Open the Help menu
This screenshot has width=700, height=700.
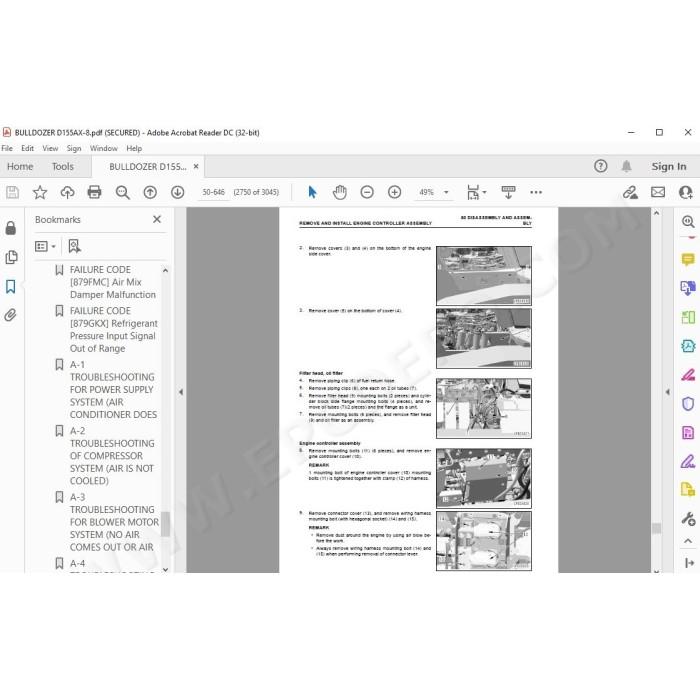point(134,148)
